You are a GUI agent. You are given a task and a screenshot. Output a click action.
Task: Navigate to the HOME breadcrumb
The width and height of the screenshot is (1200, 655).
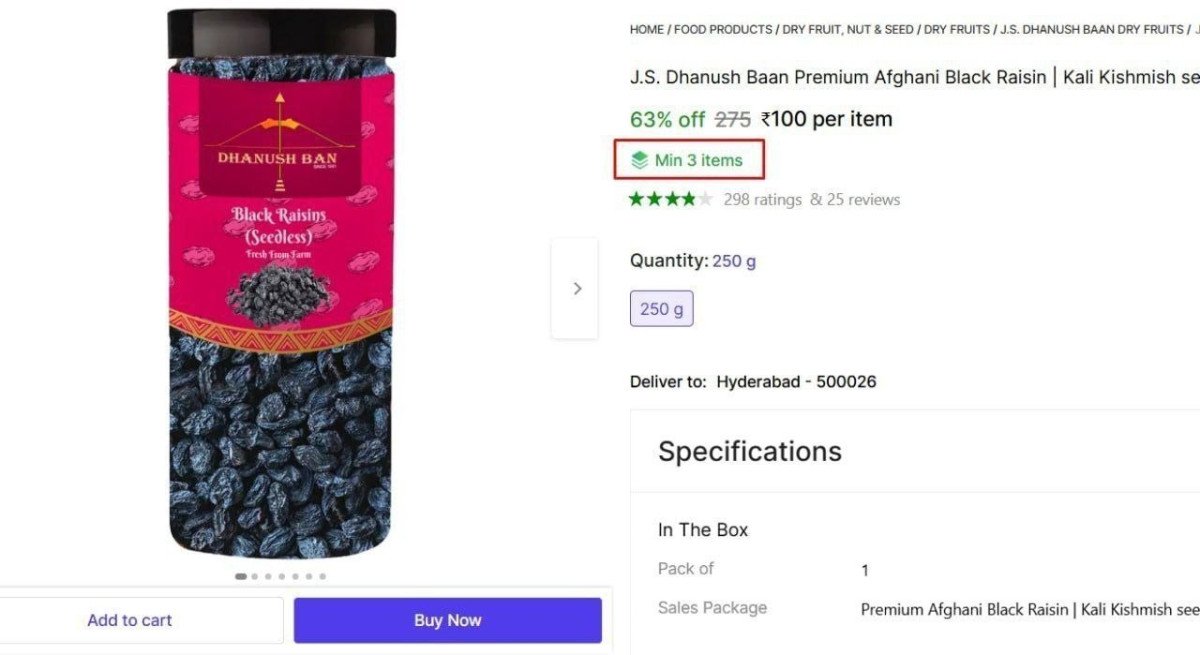click(x=645, y=29)
